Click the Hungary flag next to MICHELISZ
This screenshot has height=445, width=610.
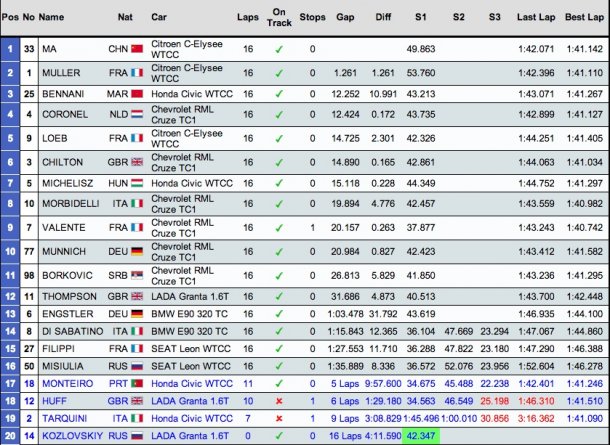(x=137, y=183)
